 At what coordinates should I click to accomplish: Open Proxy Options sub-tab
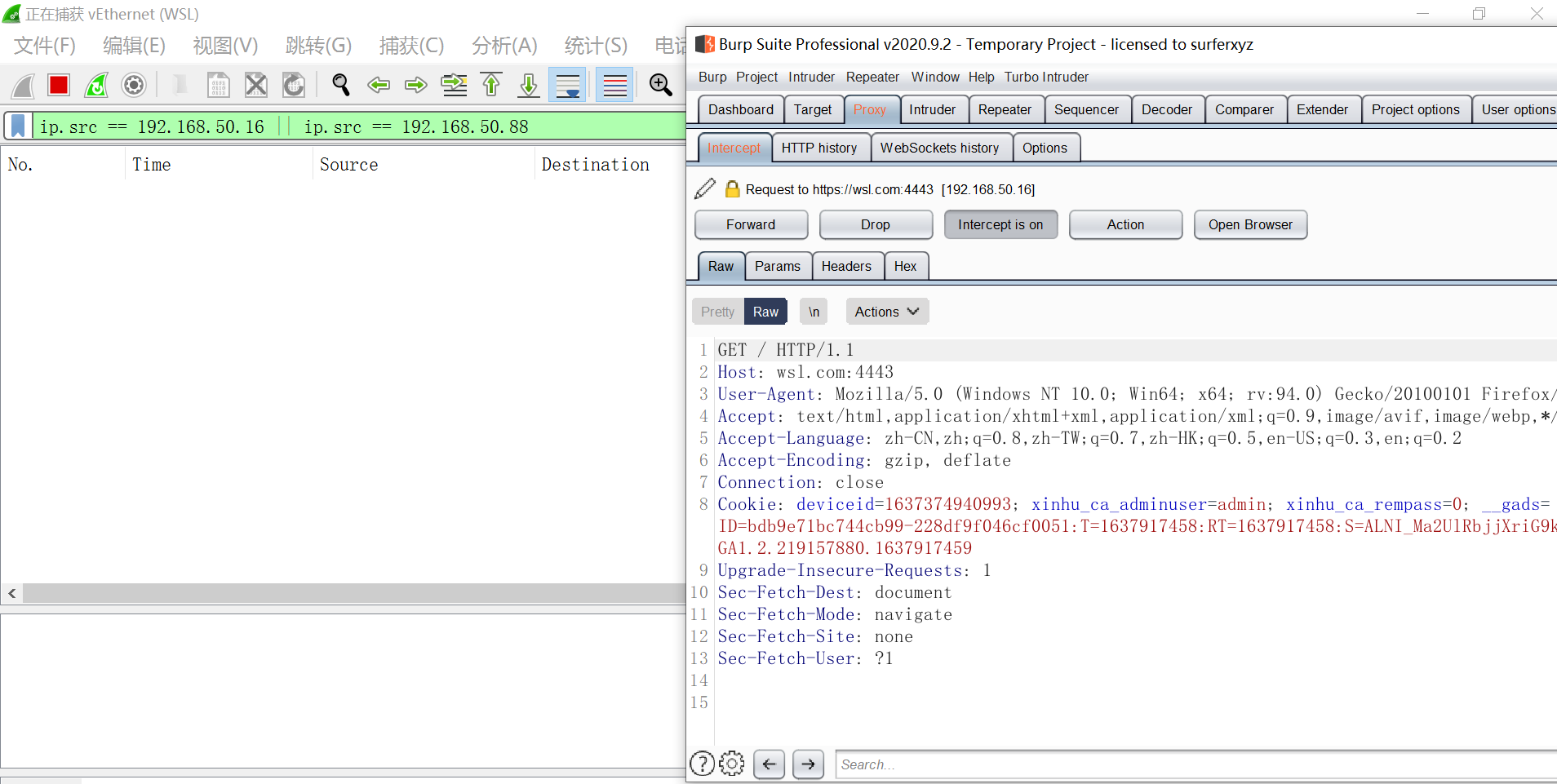coord(1045,148)
